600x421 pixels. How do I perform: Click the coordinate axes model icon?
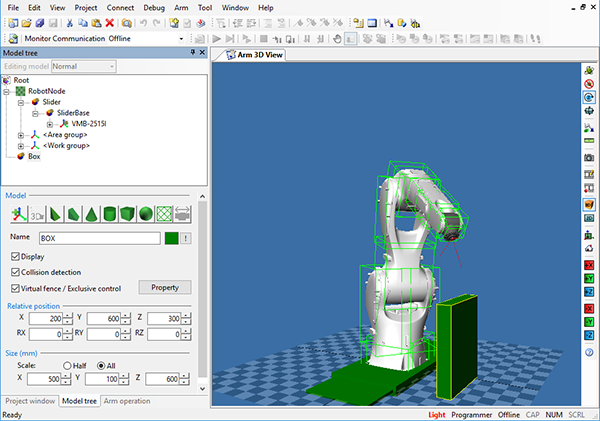18,214
